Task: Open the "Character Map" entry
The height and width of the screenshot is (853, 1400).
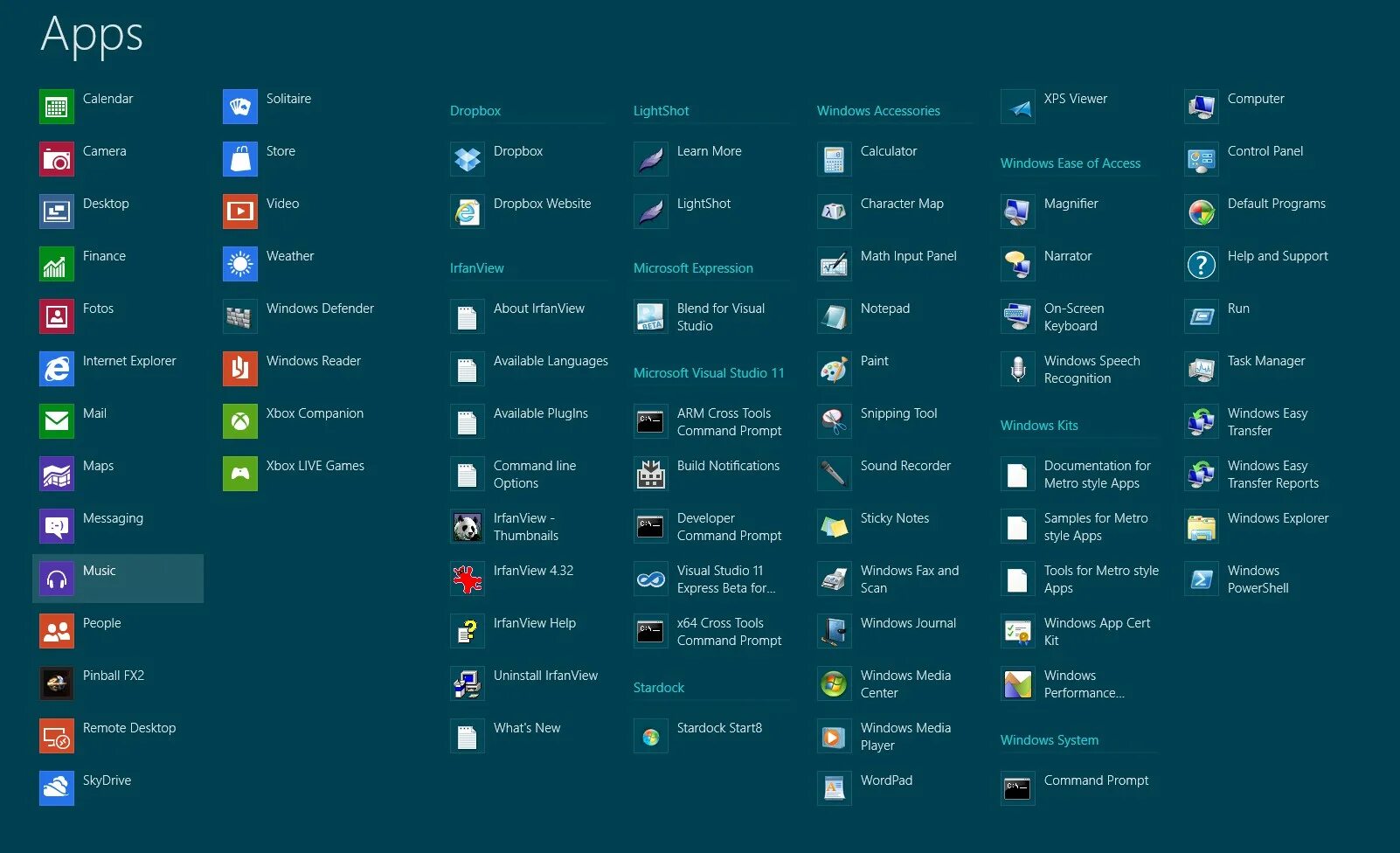Action: point(902,204)
